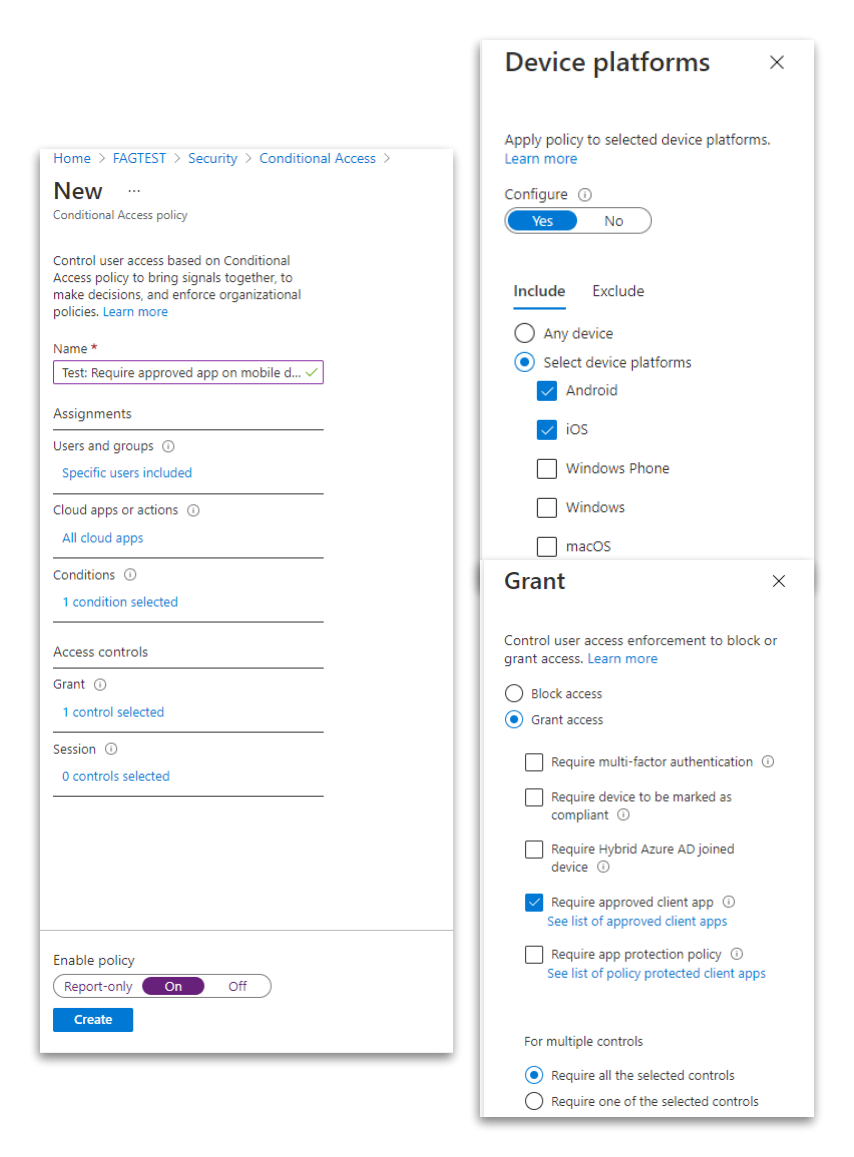The height and width of the screenshot is (1157, 854).
Task: Open the info tooltip for Require approved client app
Action: (x=728, y=901)
